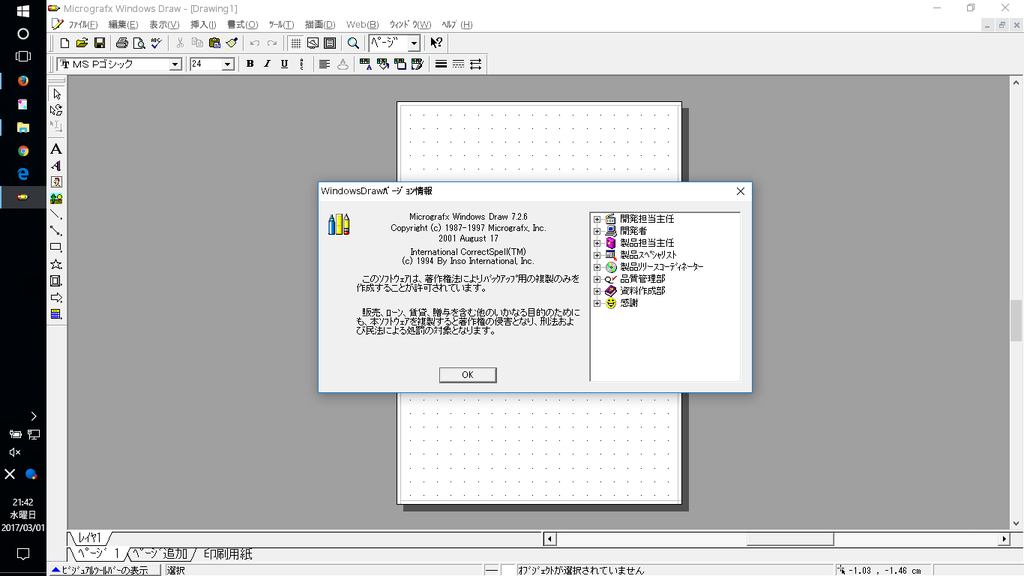Viewport: 1024px width, 576px height.
Task: Click the dashed line style button
Action: click(458, 64)
